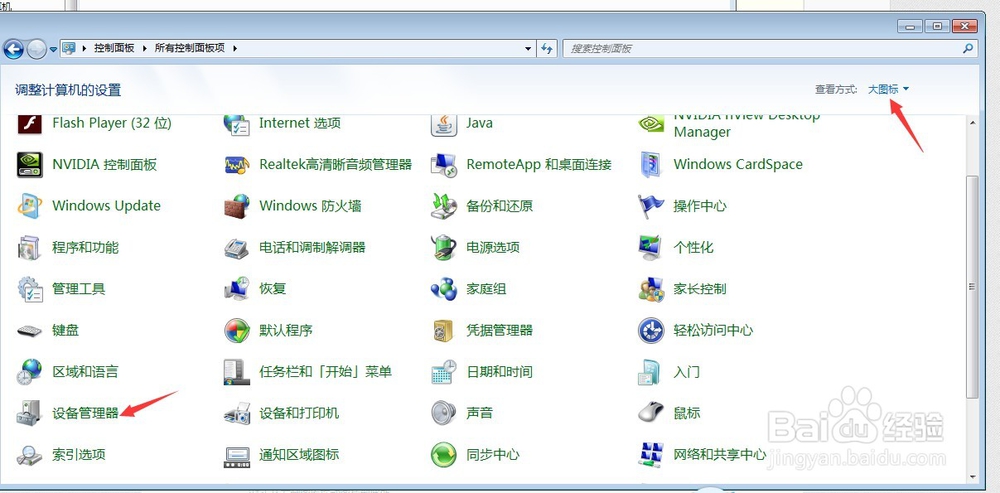The width and height of the screenshot is (1000, 493).
Task: Open the 任务栏和「开始」菜单 icon
Action: [x=237, y=372]
